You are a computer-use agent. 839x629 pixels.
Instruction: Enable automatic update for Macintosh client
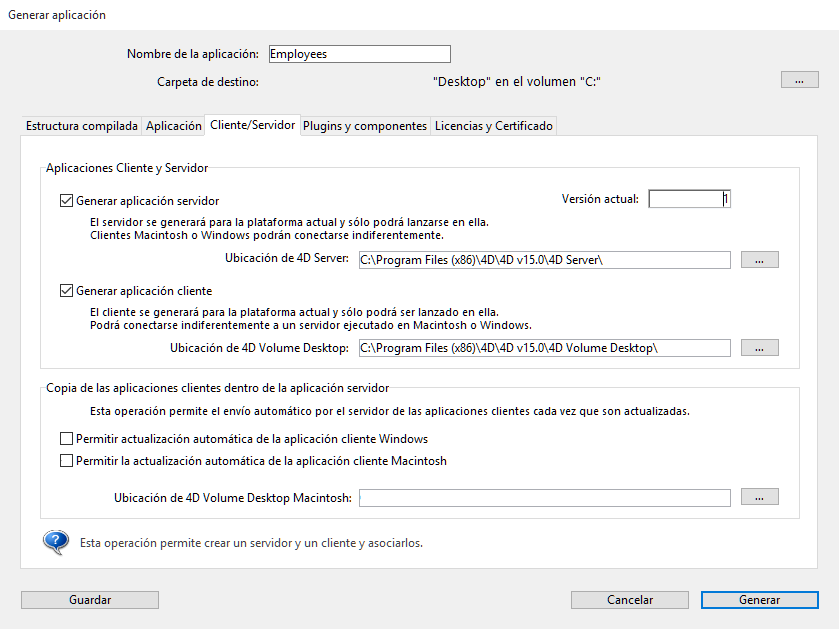(x=67, y=461)
